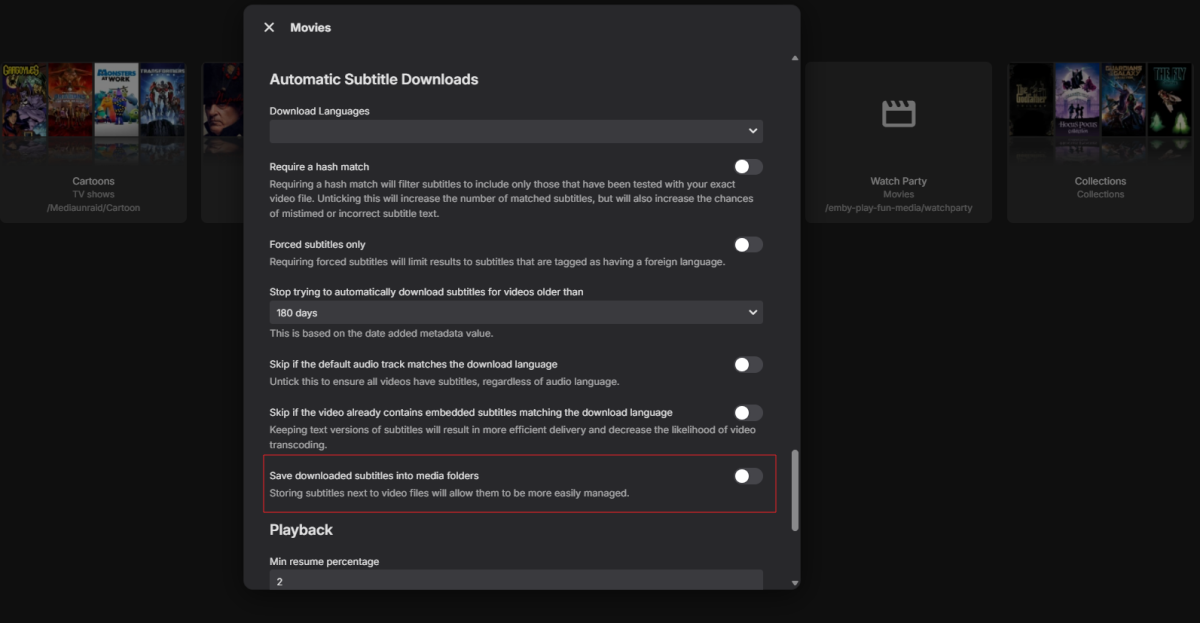
Task: Close the Movies settings dialog
Action: tap(269, 28)
